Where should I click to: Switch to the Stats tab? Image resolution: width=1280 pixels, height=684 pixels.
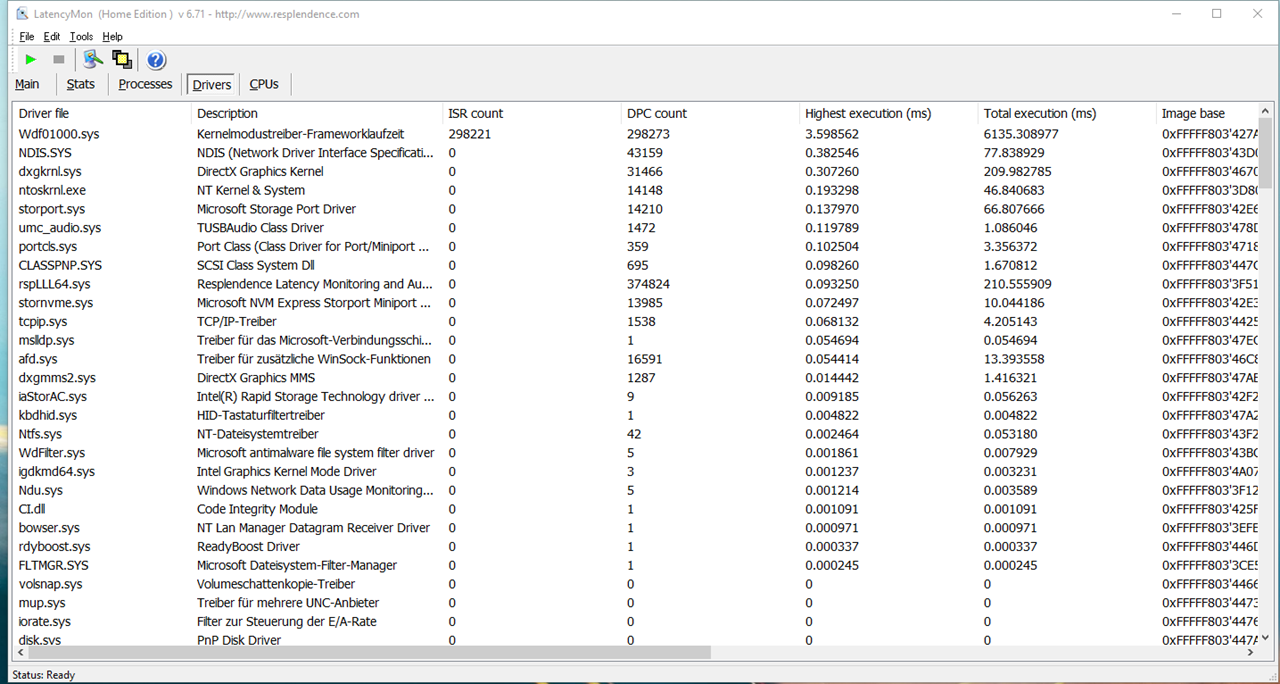click(x=81, y=84)
